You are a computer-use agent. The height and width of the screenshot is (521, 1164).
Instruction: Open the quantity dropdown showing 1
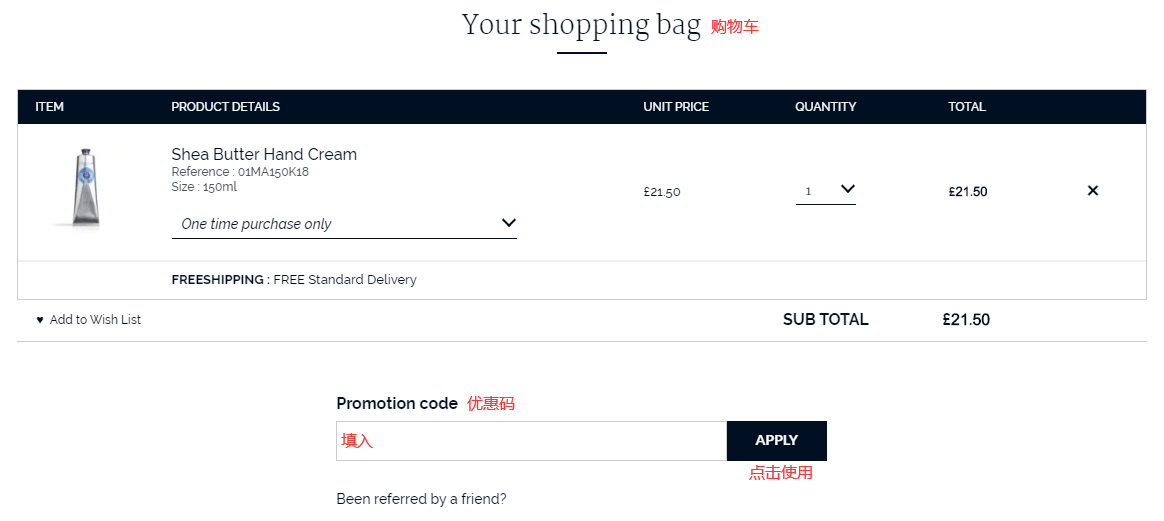pos(826,190)
